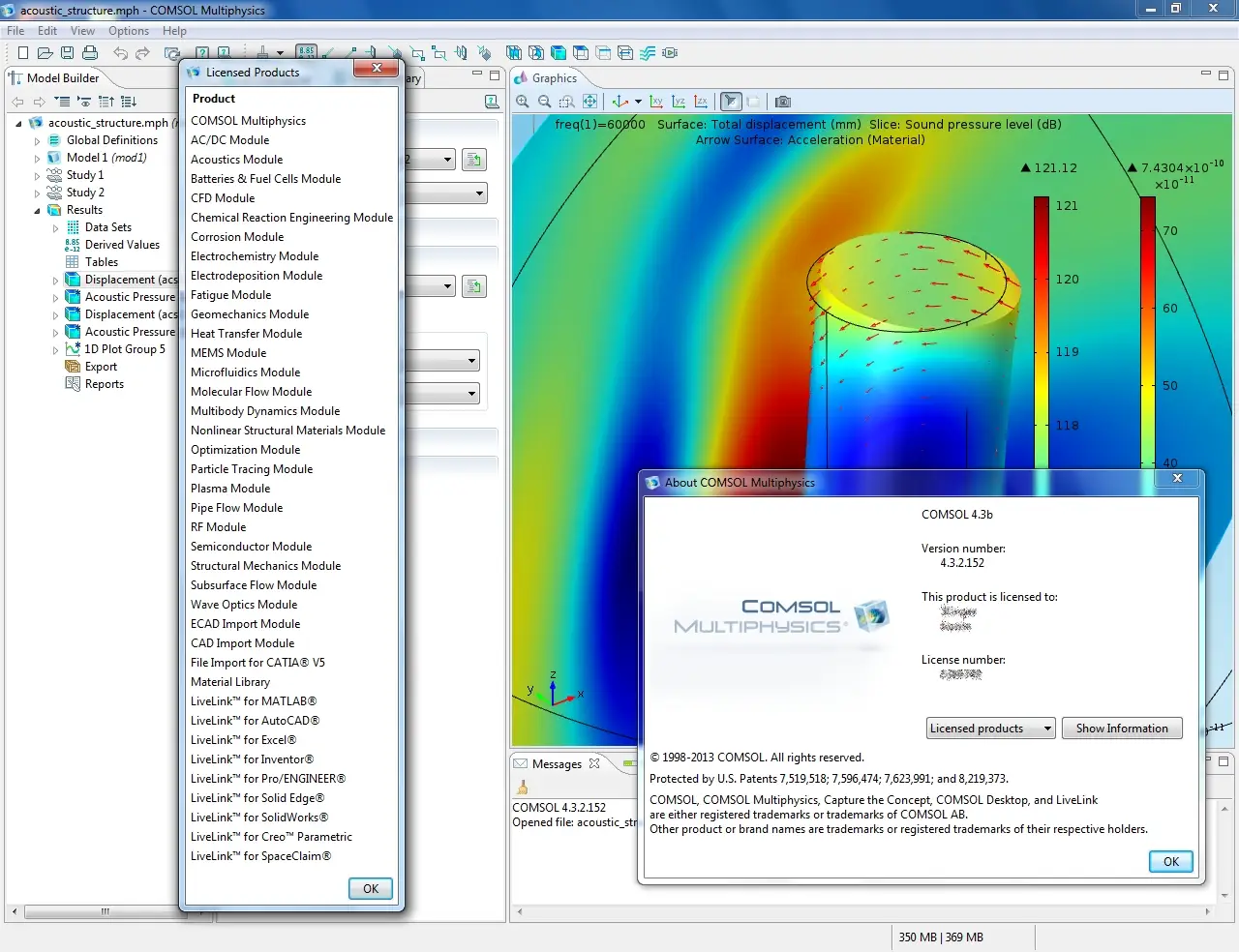Expand the 1D Plot Group 5 node
The image size is (1239, 952).
(55, 350)
